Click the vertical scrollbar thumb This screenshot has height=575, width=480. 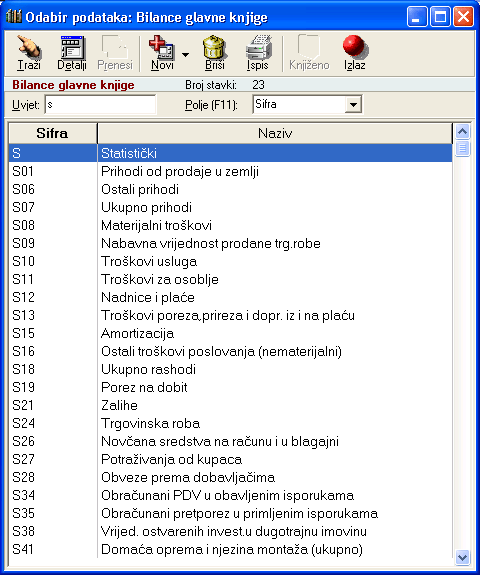463,148
